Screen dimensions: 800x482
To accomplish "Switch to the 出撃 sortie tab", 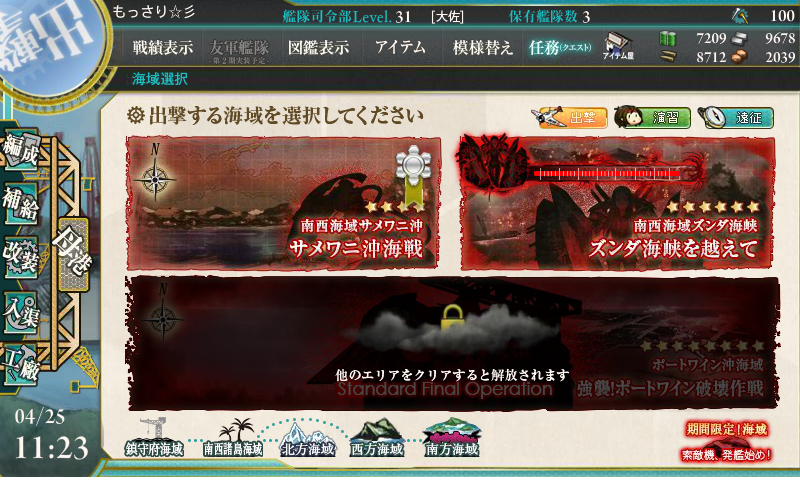I will point(569,117).
